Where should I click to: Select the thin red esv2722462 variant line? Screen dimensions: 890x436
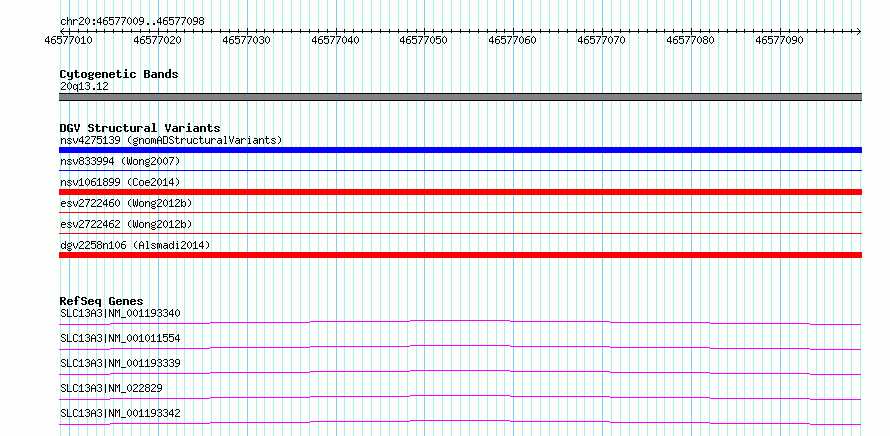tap(460, 233)
